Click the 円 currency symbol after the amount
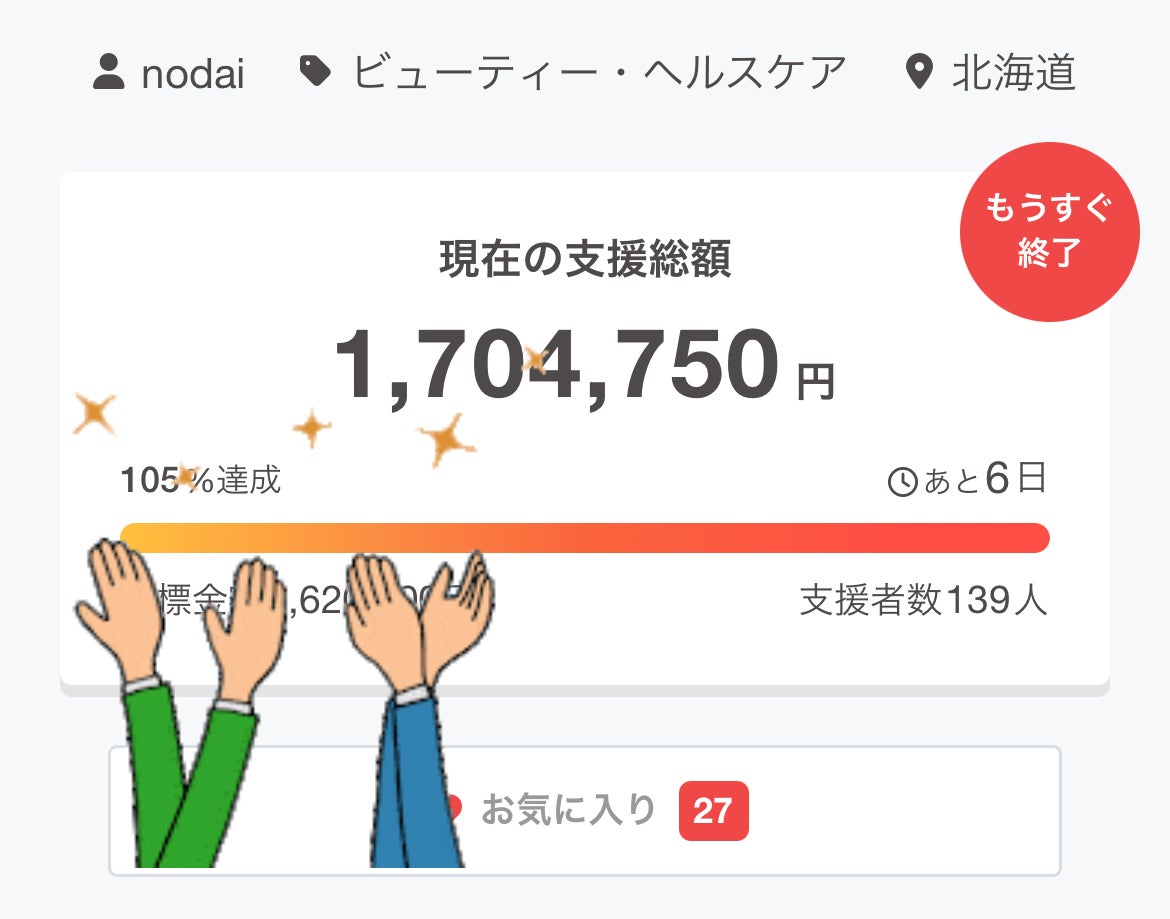 (x=815, y=382)
